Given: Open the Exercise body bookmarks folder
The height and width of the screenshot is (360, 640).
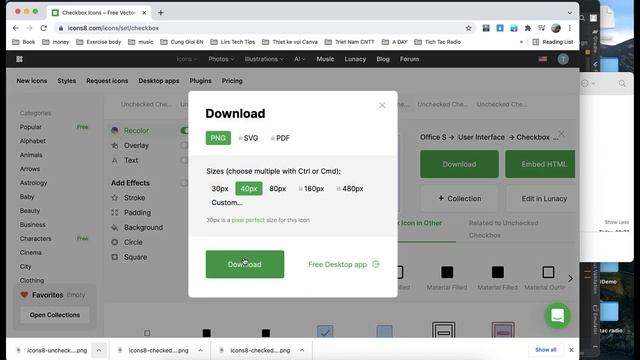Looking at the screenshot, I should [x=99, y=42].
